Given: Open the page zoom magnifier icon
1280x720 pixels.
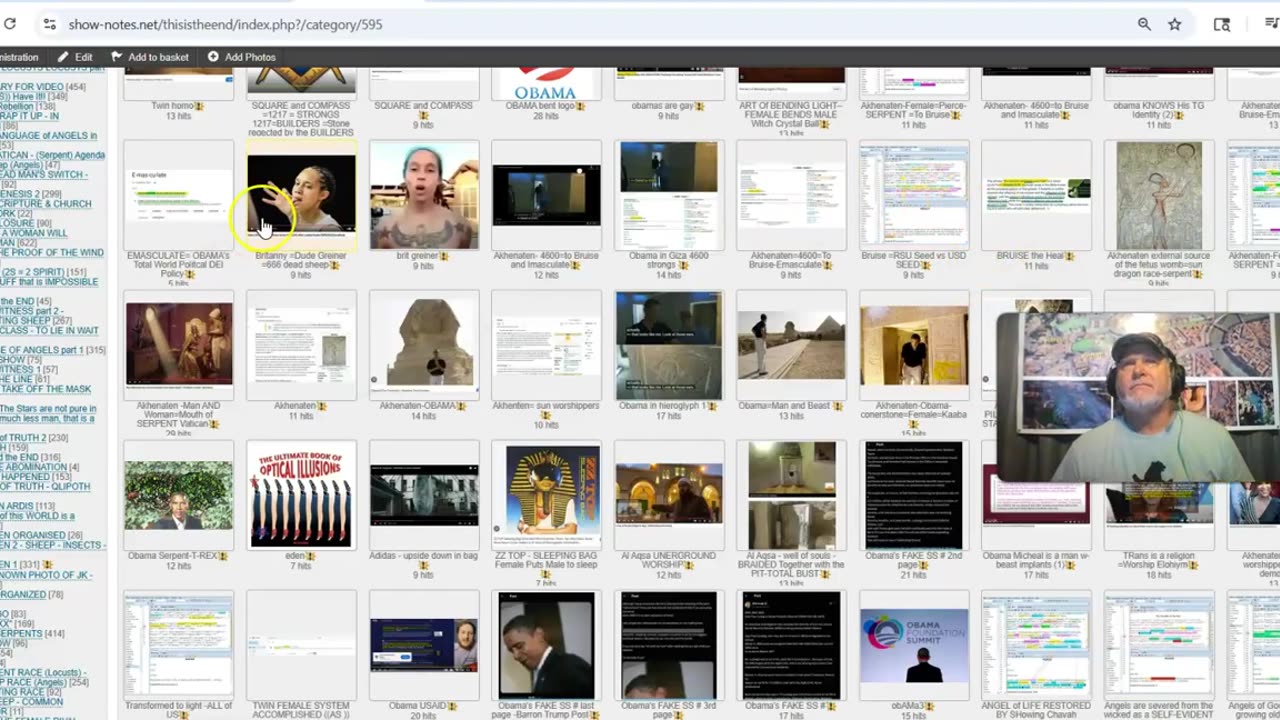Looking at the screenshot, I should pos(1144,24).
